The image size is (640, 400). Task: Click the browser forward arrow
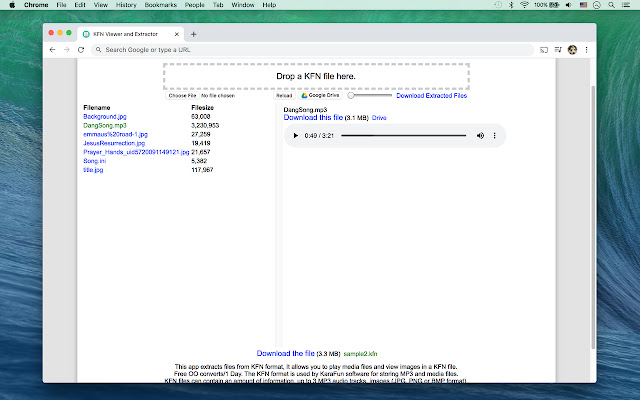point(67,50)
